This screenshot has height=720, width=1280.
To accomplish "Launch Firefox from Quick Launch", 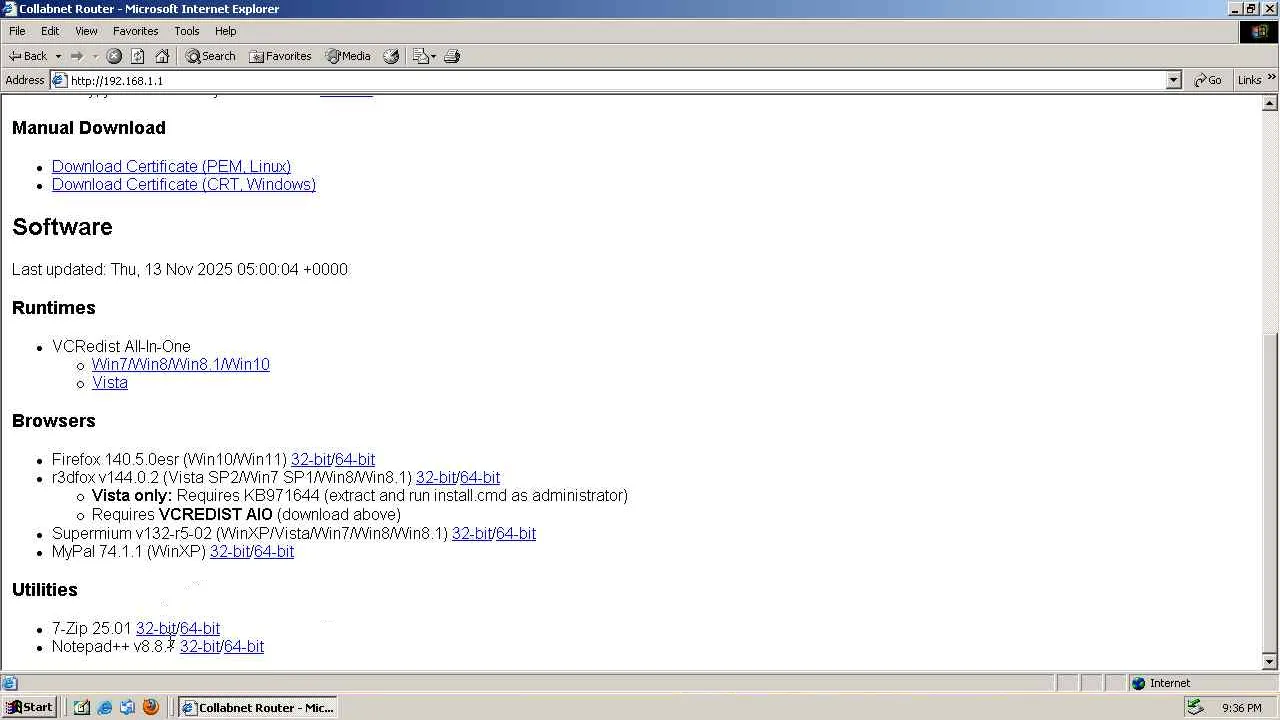I will coord(151,707).
